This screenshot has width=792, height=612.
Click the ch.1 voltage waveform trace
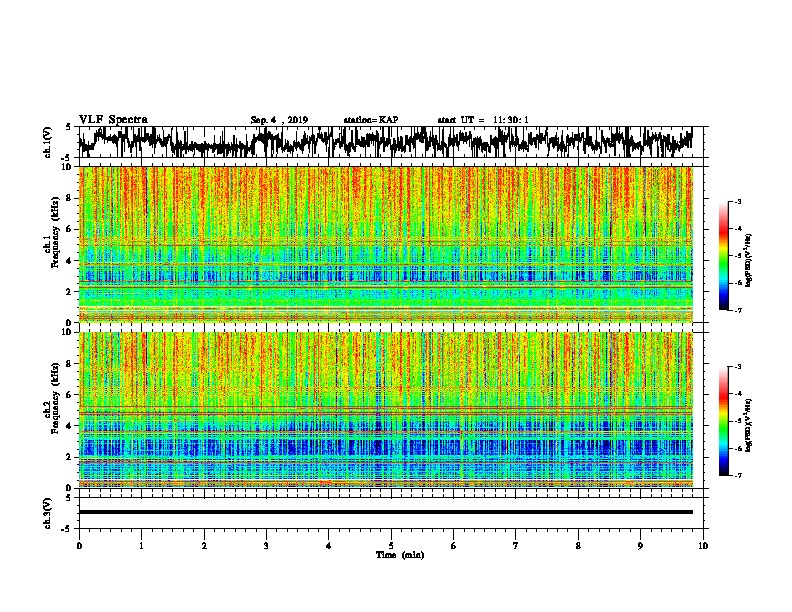(385, 142)
